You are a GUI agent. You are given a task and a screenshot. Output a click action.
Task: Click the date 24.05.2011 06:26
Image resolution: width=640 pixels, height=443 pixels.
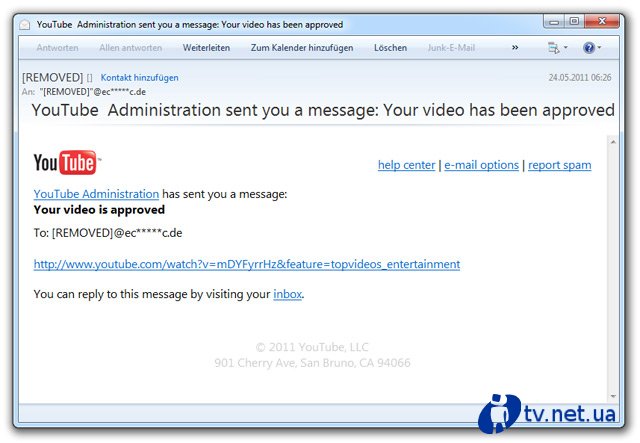[x=580, y=78]
